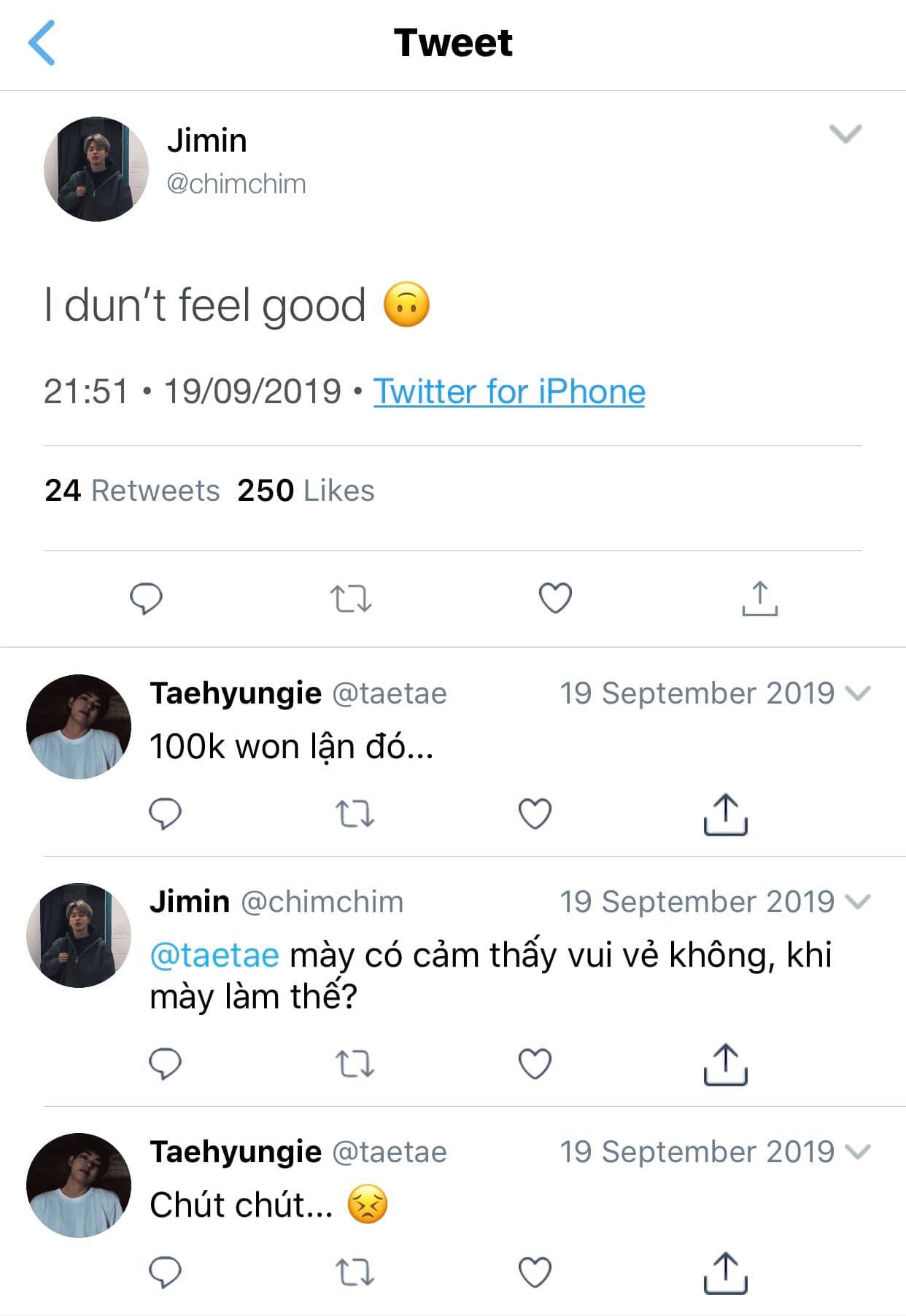Retweet the "Chút chút..." reply
The image size is (906, 1316).
click(x=355, y=1272)
